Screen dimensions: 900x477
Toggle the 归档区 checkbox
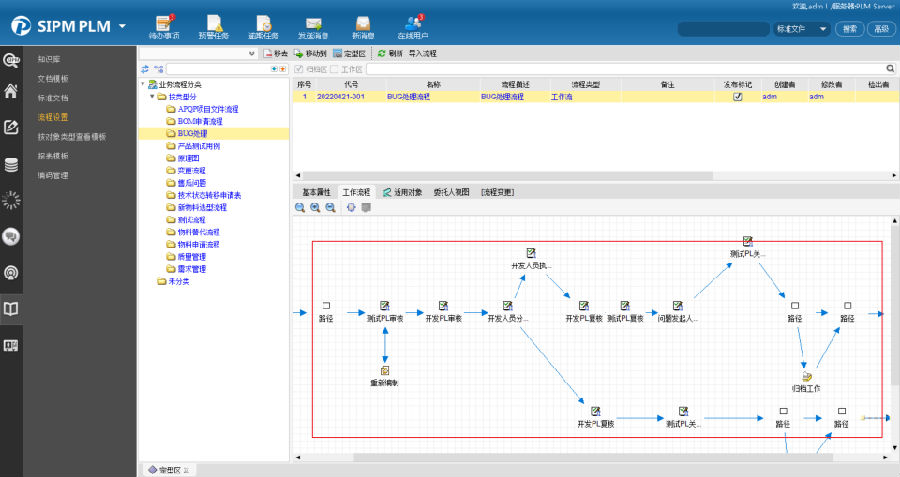tap(299, 69)
